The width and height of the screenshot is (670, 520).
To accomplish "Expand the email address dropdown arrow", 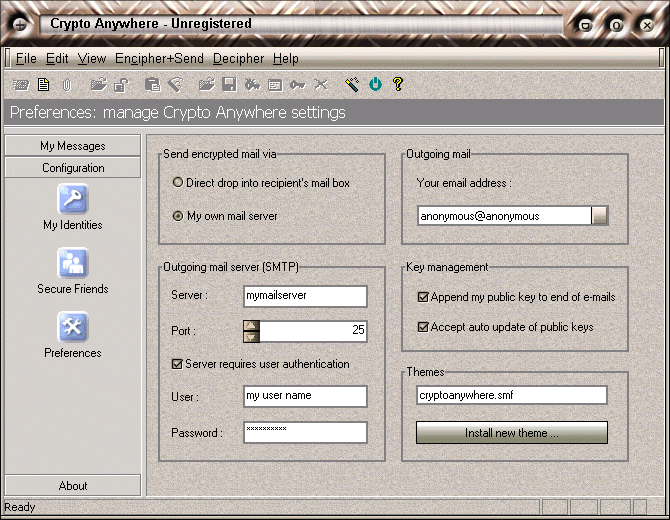I will tap(599, 216).
